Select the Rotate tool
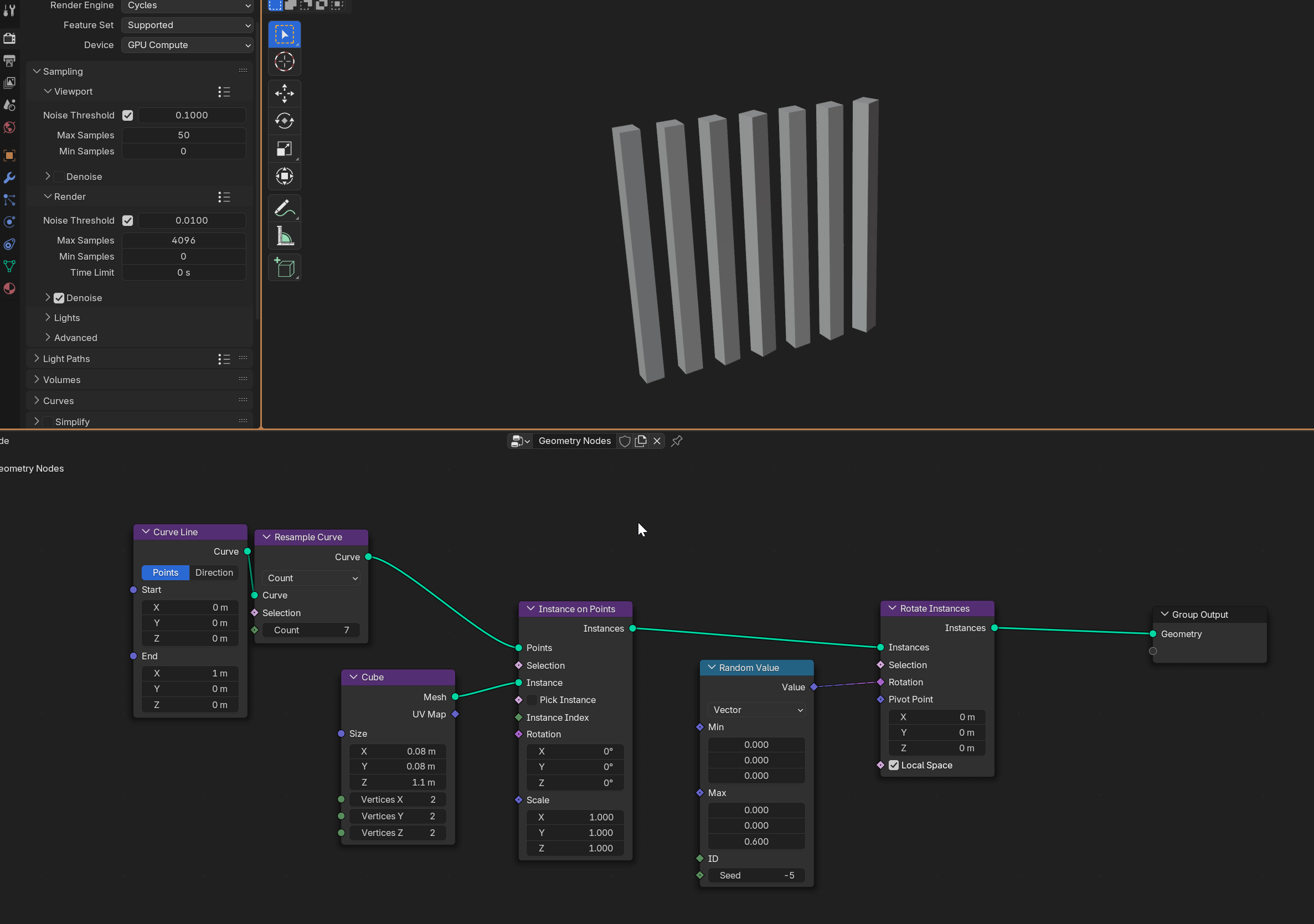 click(x=285, y=121)
